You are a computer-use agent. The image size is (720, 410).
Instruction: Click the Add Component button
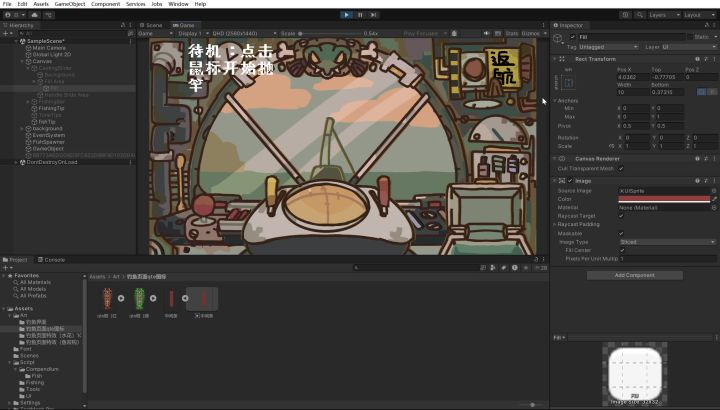click(635, 275)
